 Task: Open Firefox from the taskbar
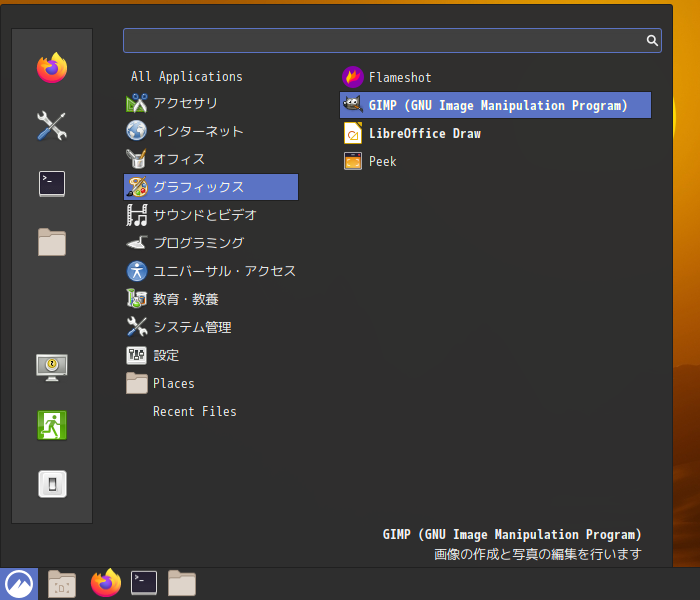pyautogui.click(x=106, y=583)
